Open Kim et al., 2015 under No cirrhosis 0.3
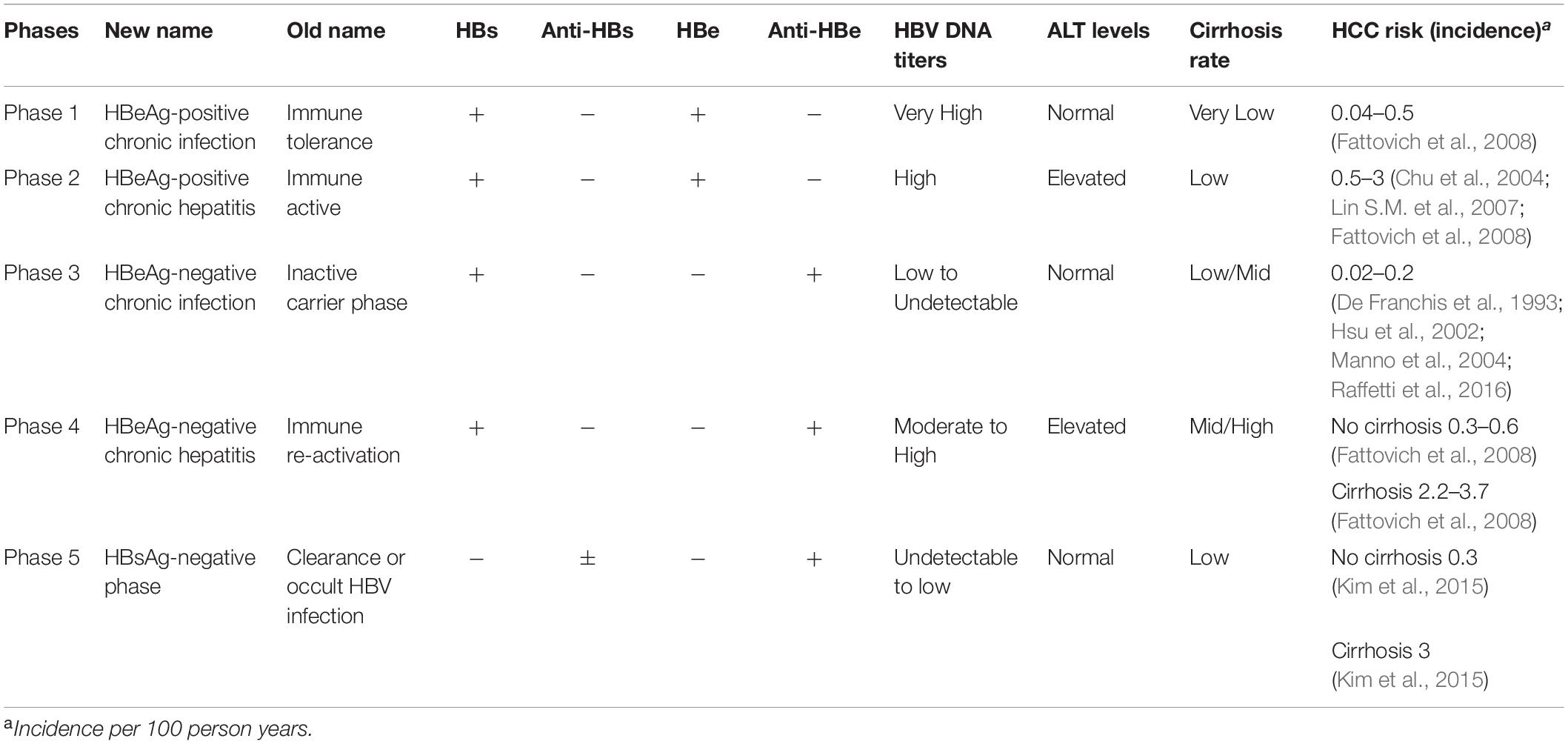1568x744 pixels. [x=1410, y=587]
